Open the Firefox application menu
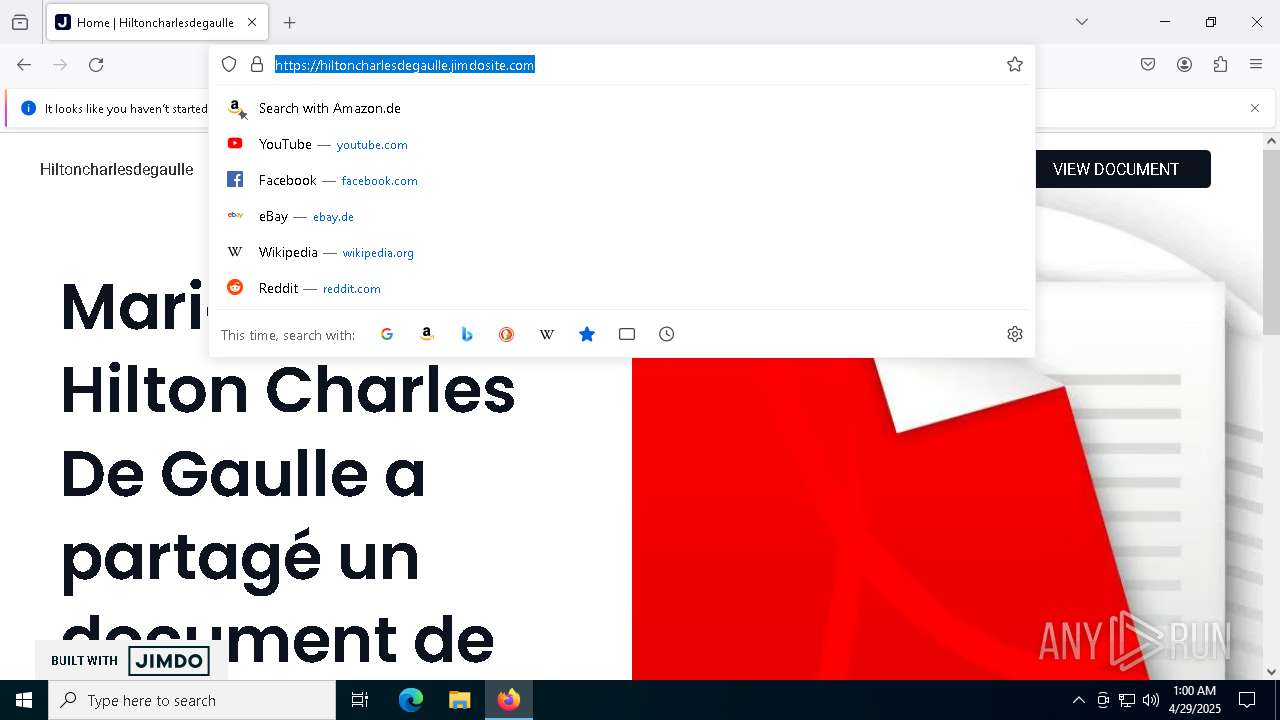 coord(1256,65)
